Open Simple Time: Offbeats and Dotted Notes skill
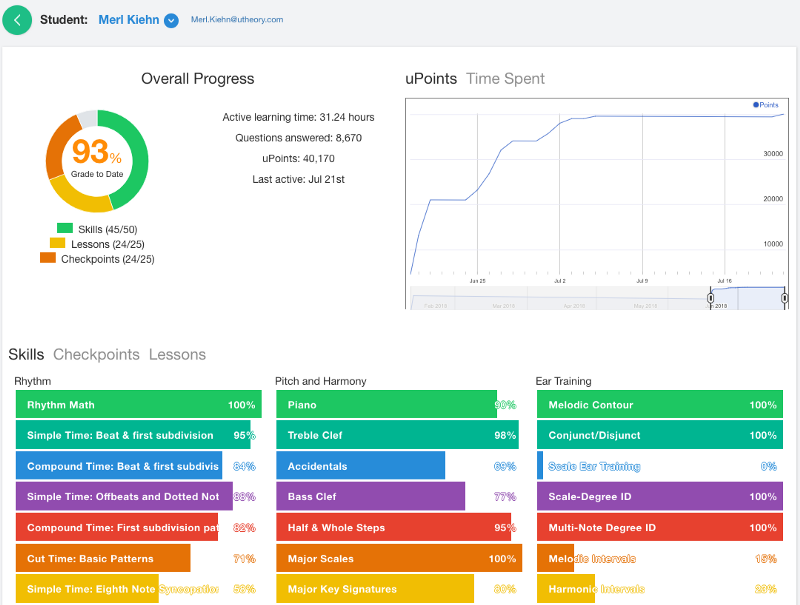Image resolution: width=800 pixels, height=605 pixels. click(x=139, y=496)
